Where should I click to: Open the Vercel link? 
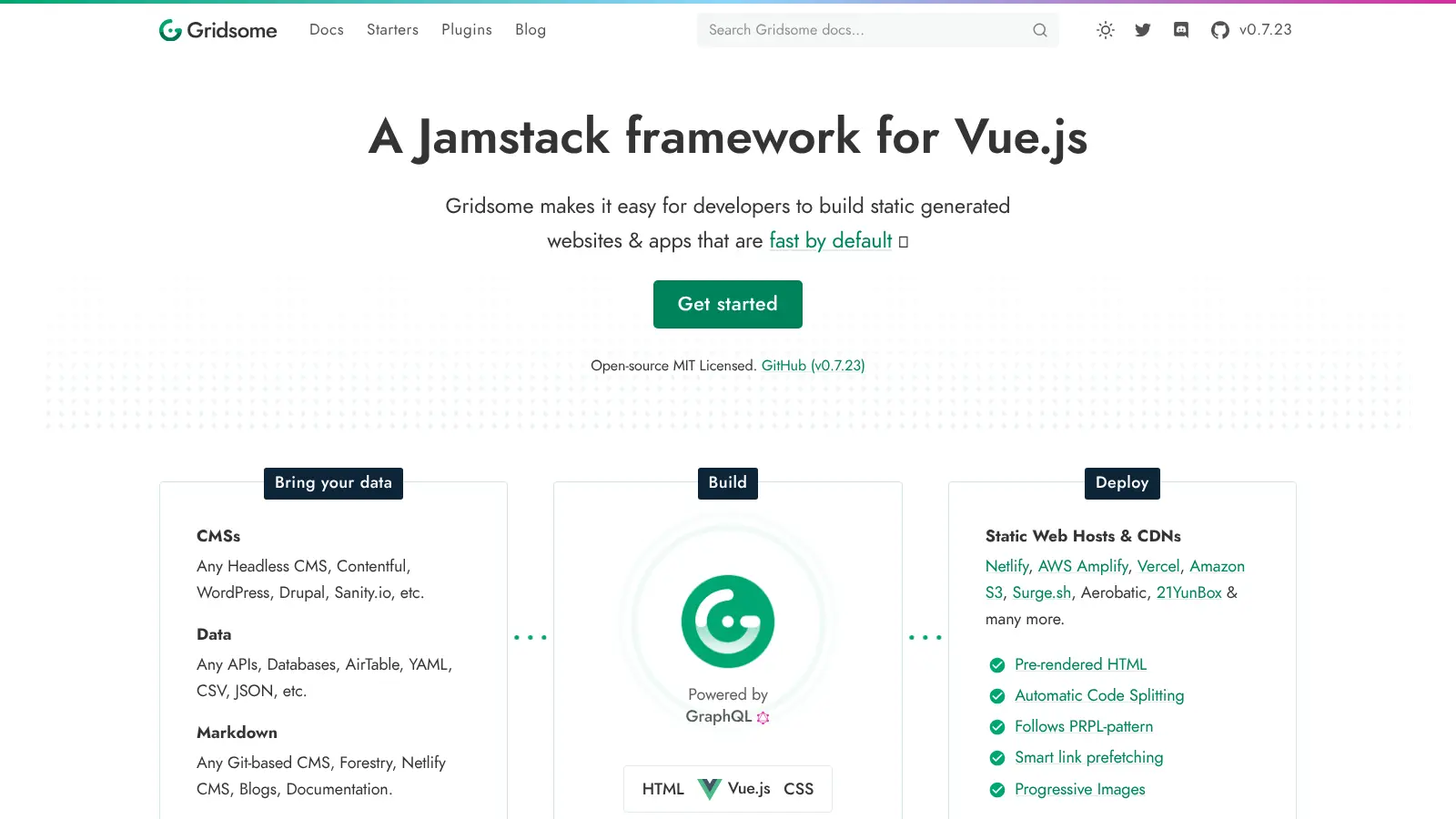1158,566
